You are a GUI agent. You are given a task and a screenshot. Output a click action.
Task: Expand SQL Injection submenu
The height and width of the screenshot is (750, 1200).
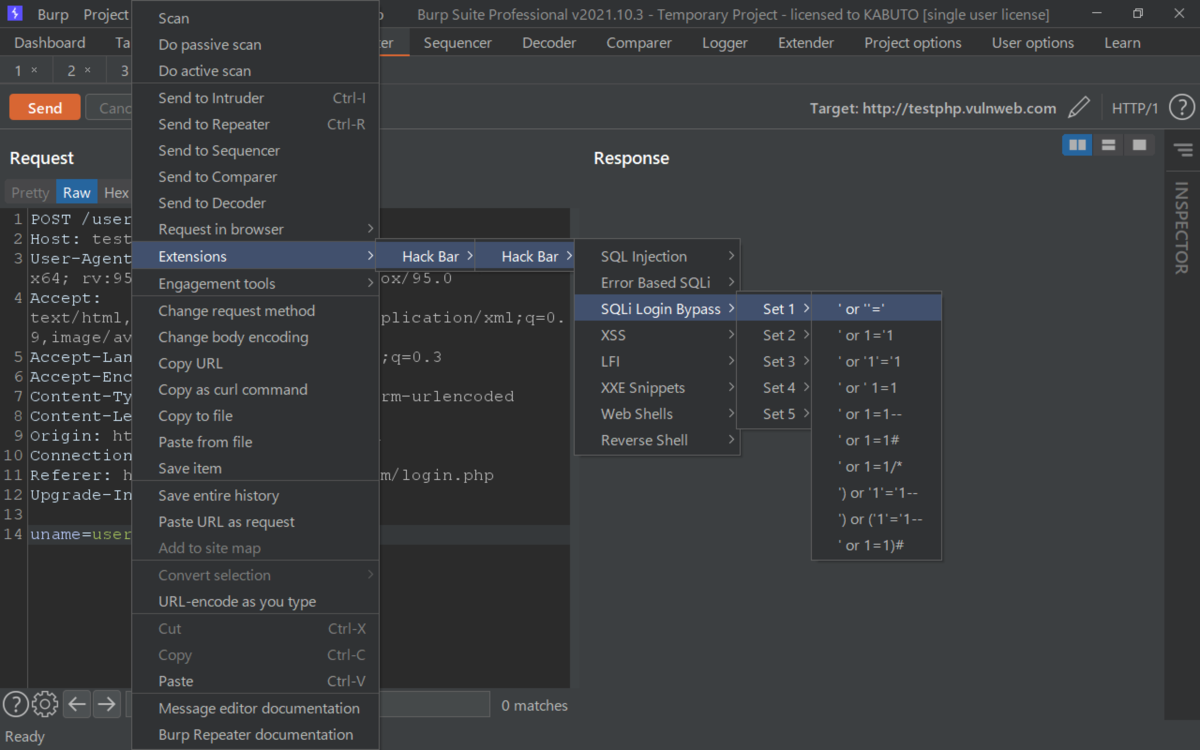click(x=657, y=256)
